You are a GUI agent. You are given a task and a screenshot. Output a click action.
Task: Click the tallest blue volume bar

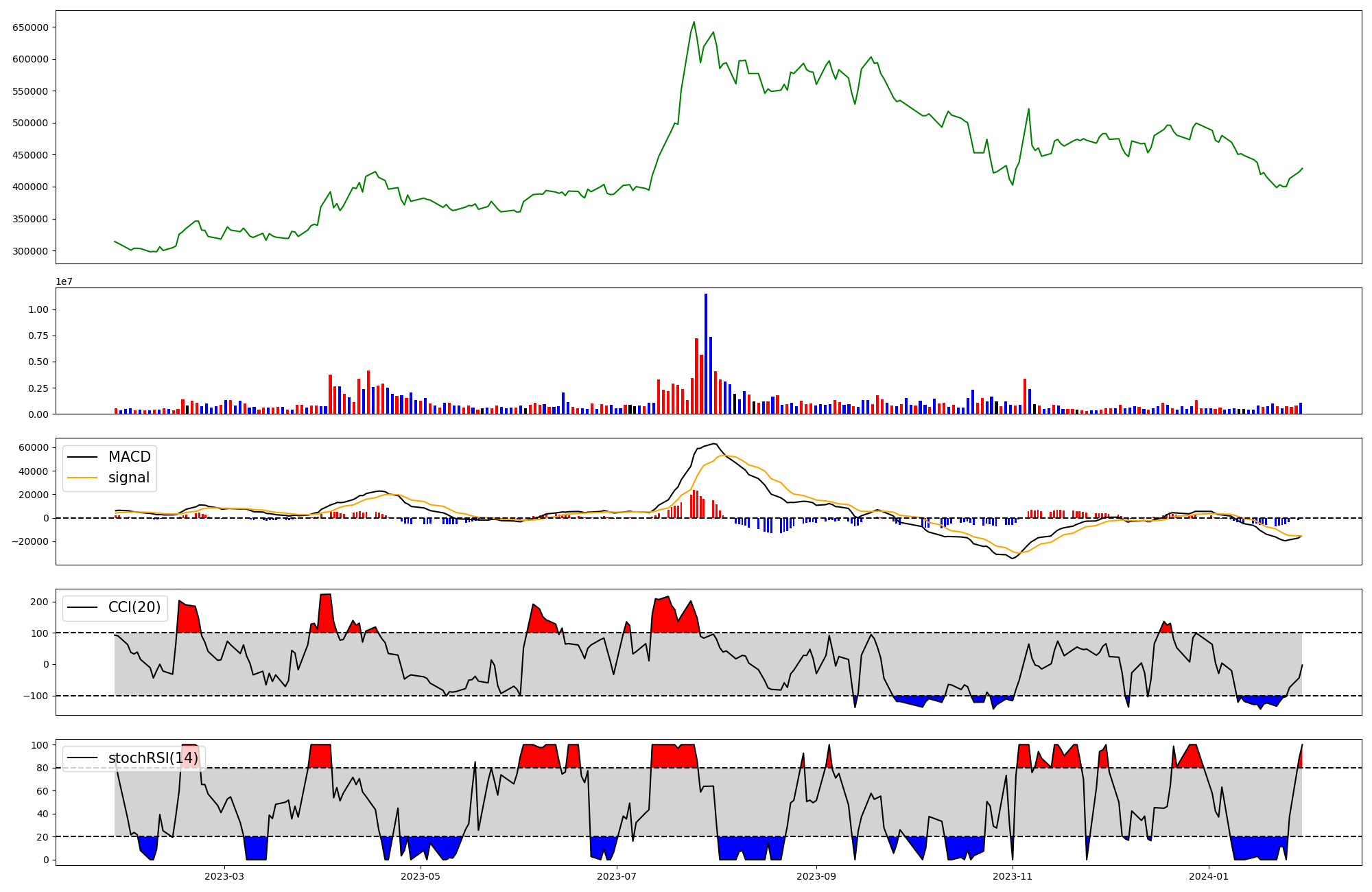click(x=706, y=353)
